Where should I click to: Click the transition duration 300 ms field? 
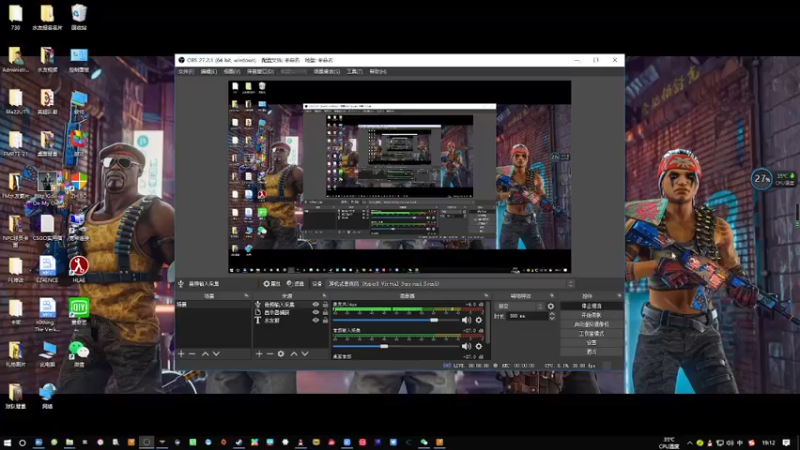coord(528,316)
